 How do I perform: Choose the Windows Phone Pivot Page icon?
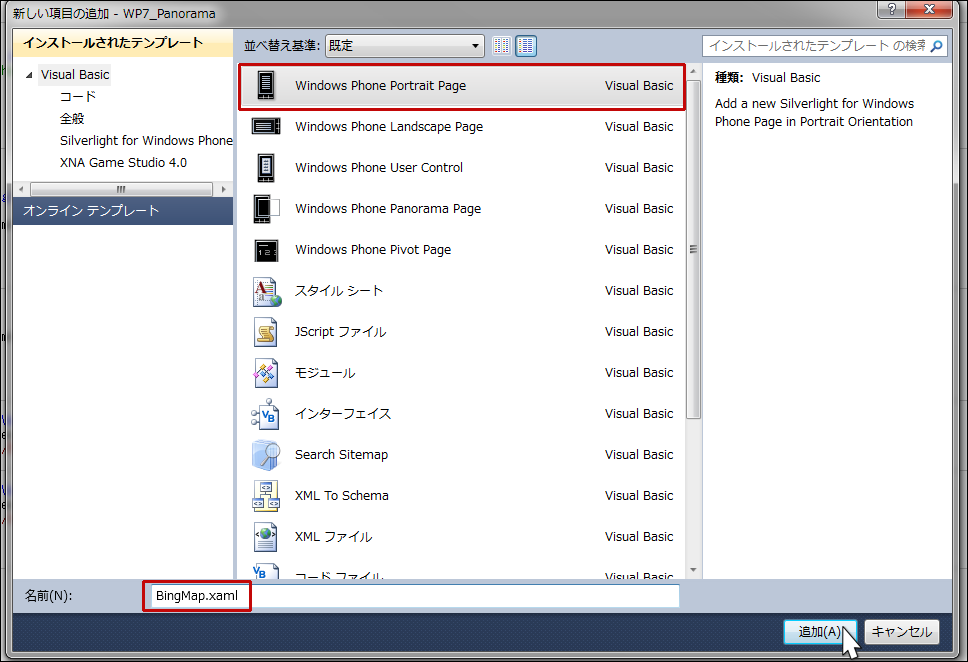[x=266, y=250]
